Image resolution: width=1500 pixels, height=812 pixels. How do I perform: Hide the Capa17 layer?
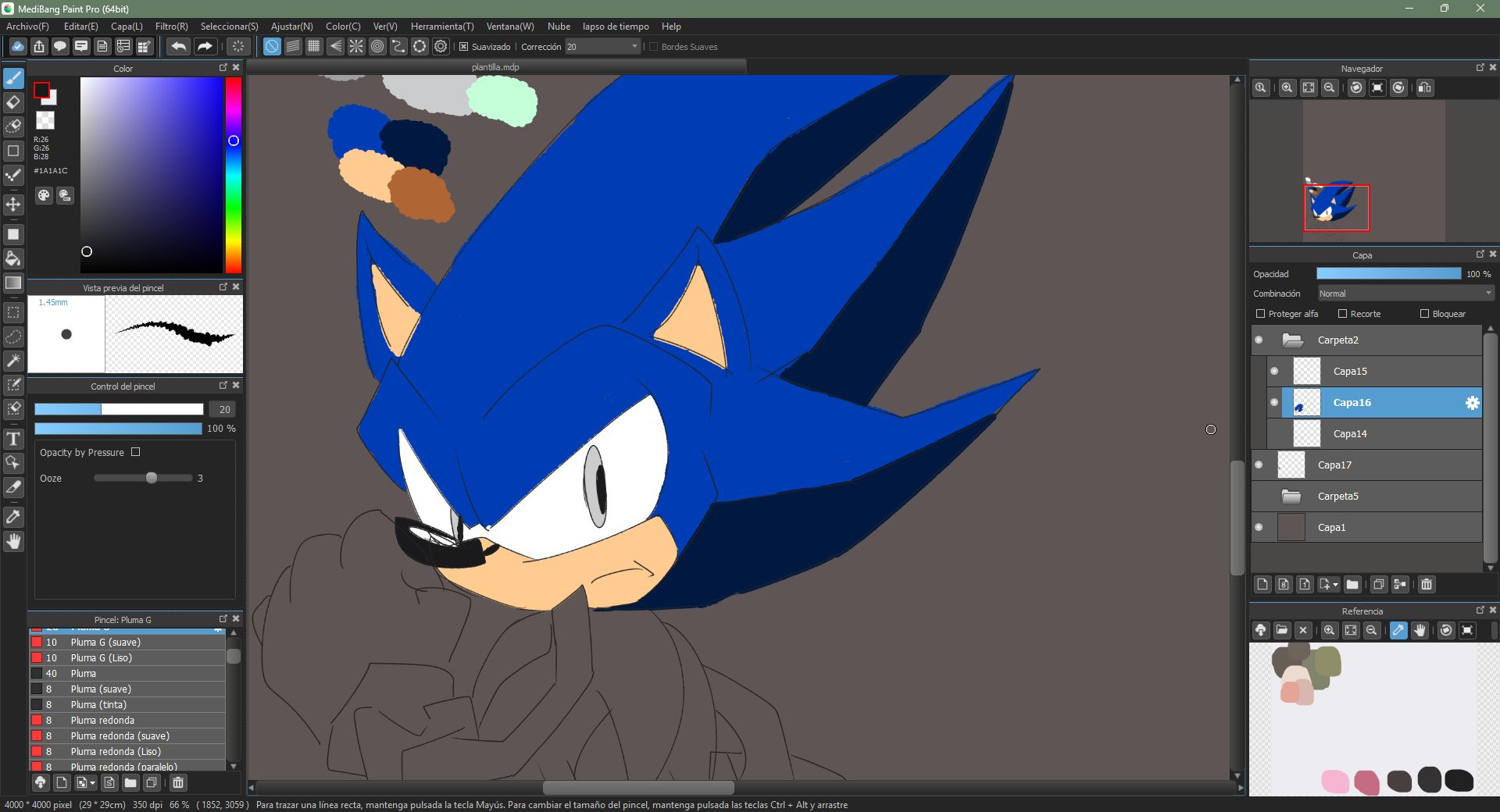click(1259, 465)
